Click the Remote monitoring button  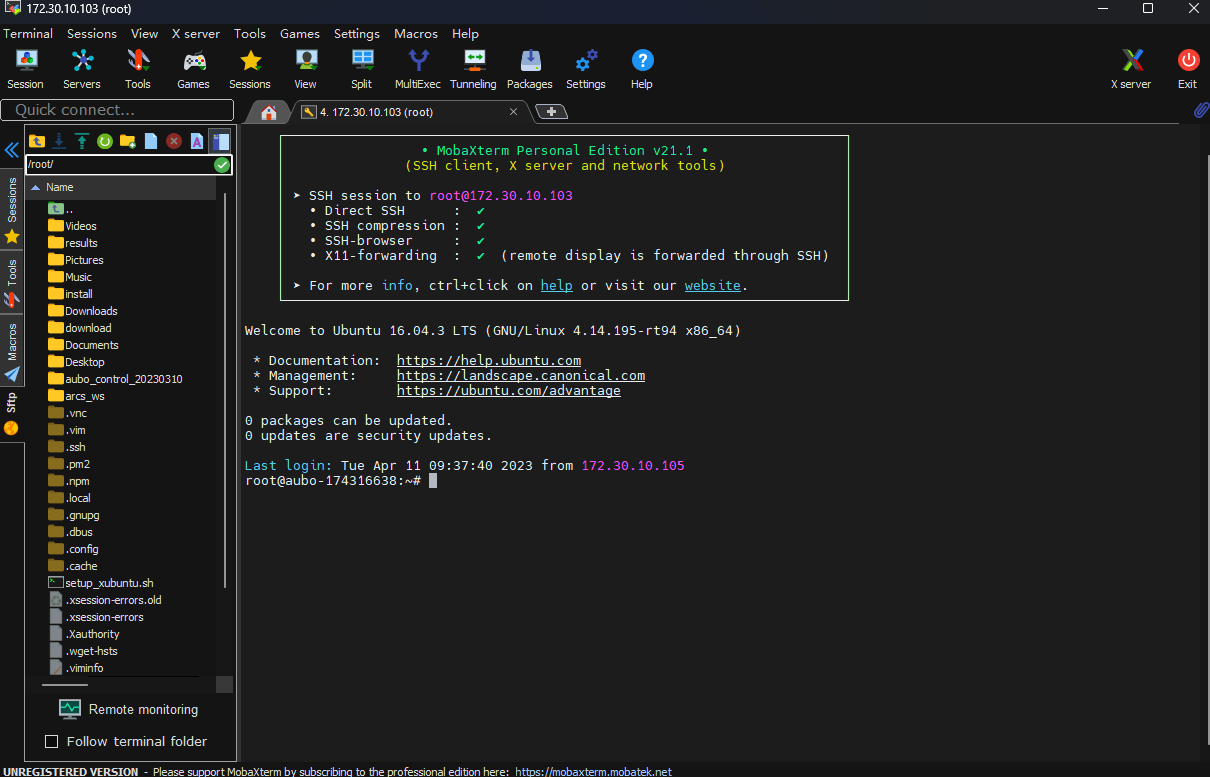click(x=128, y=709)
